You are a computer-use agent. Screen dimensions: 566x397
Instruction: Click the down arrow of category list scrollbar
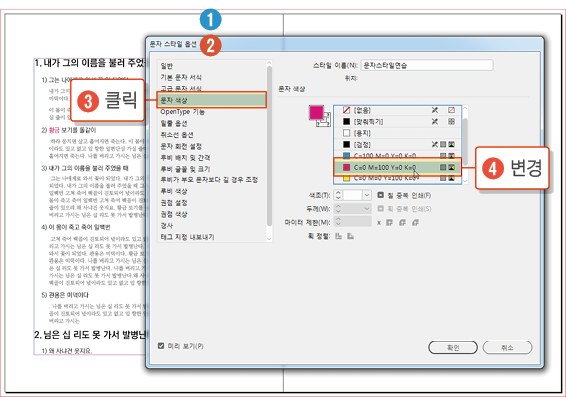coord(269,239)
